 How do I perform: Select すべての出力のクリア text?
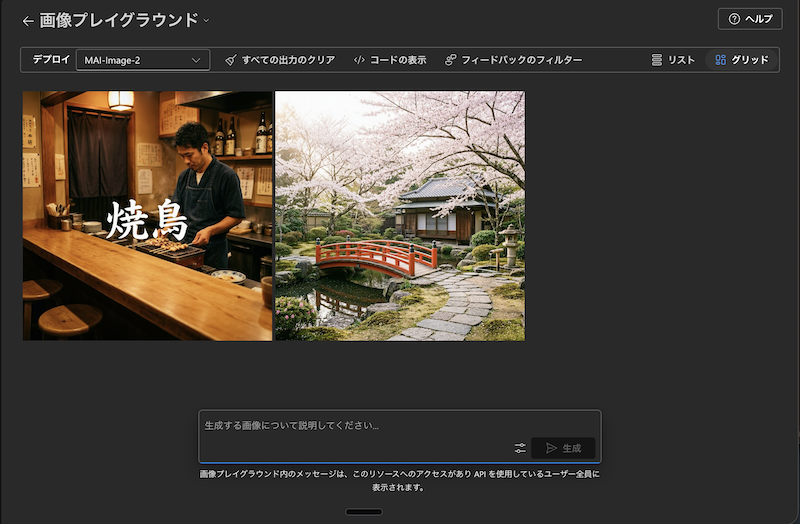(288, 60)
